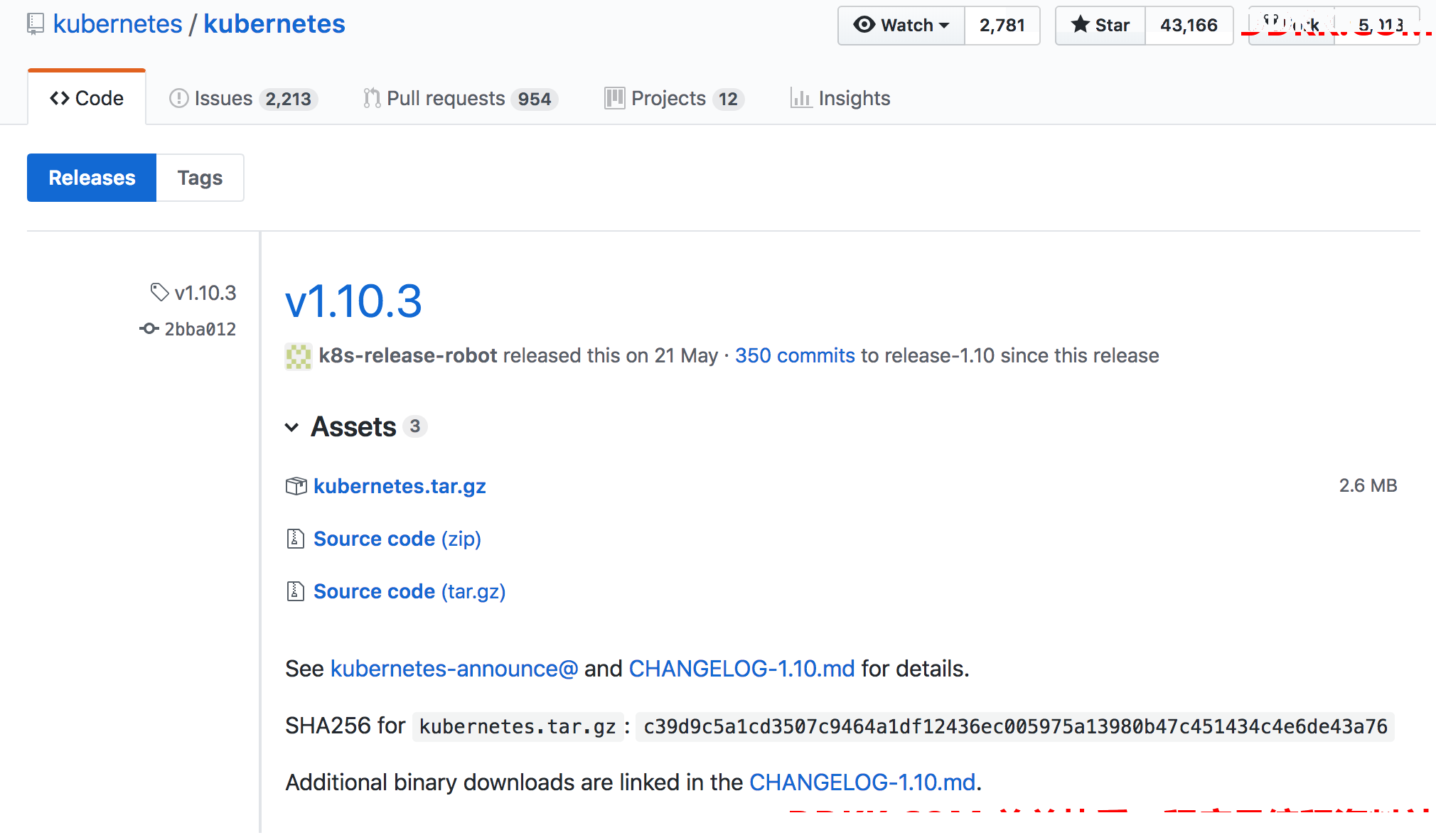Click the k8s-release-robot avatar
The image size is (1436, 840).
click(x=299, y=356)
